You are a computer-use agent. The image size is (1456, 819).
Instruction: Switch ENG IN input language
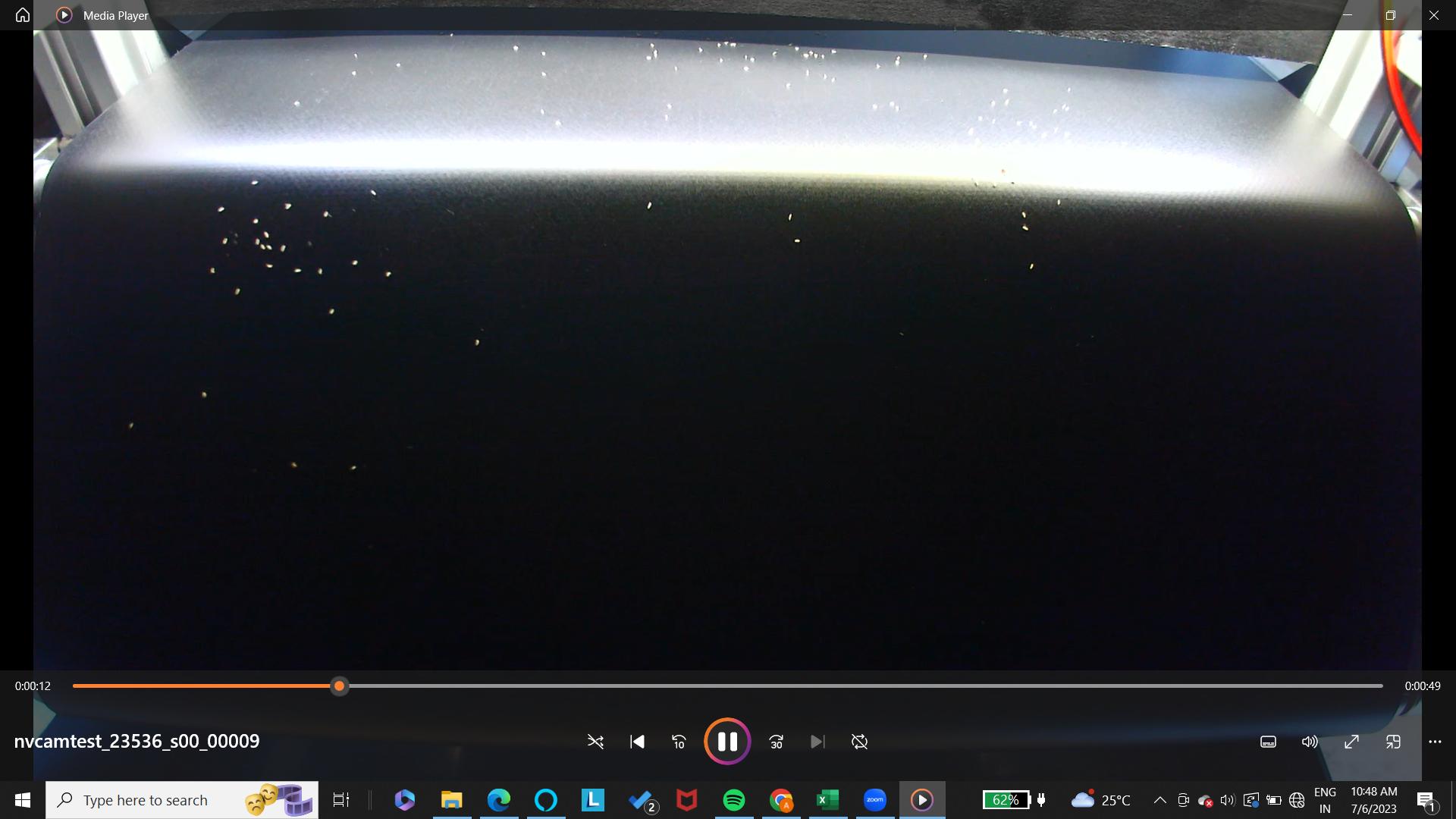pos(1325,800)
